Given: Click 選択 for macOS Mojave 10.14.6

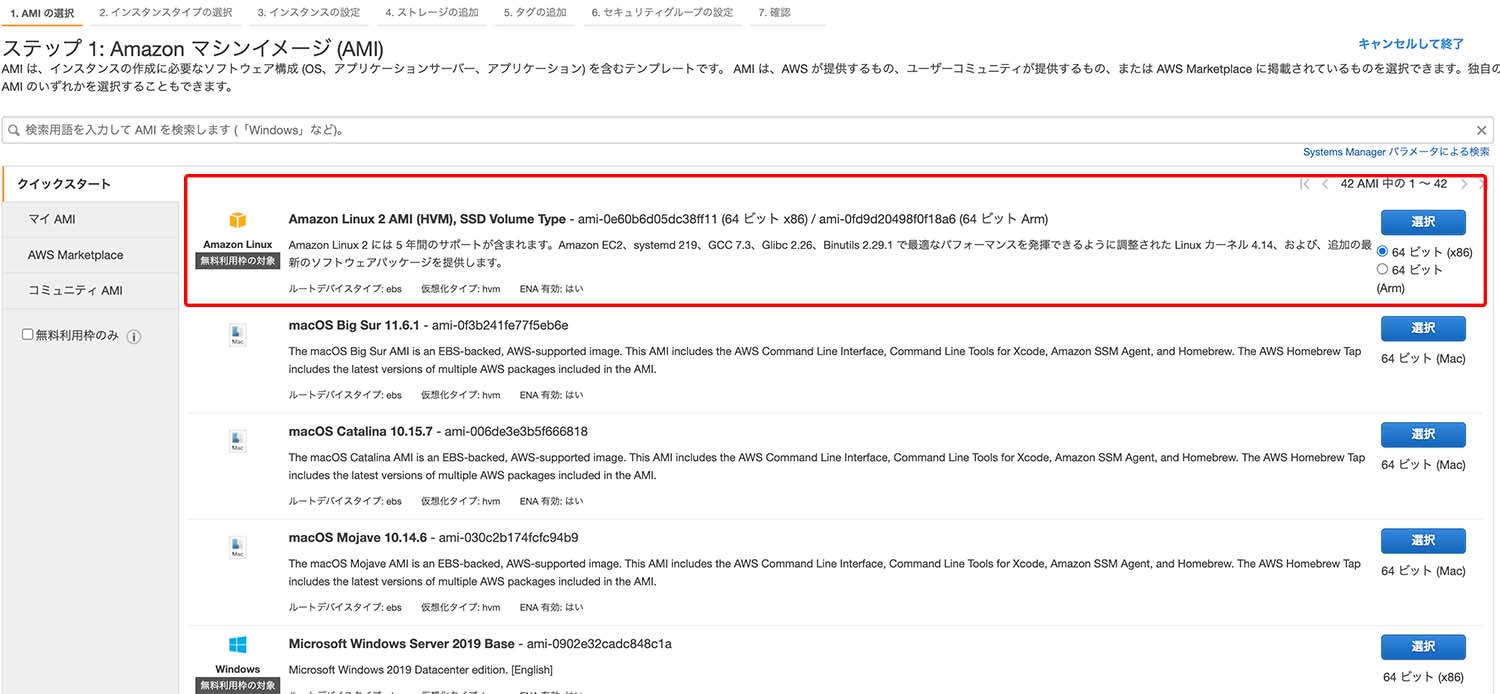Looking at the screenshot, I should click(x=1423, y=540).
